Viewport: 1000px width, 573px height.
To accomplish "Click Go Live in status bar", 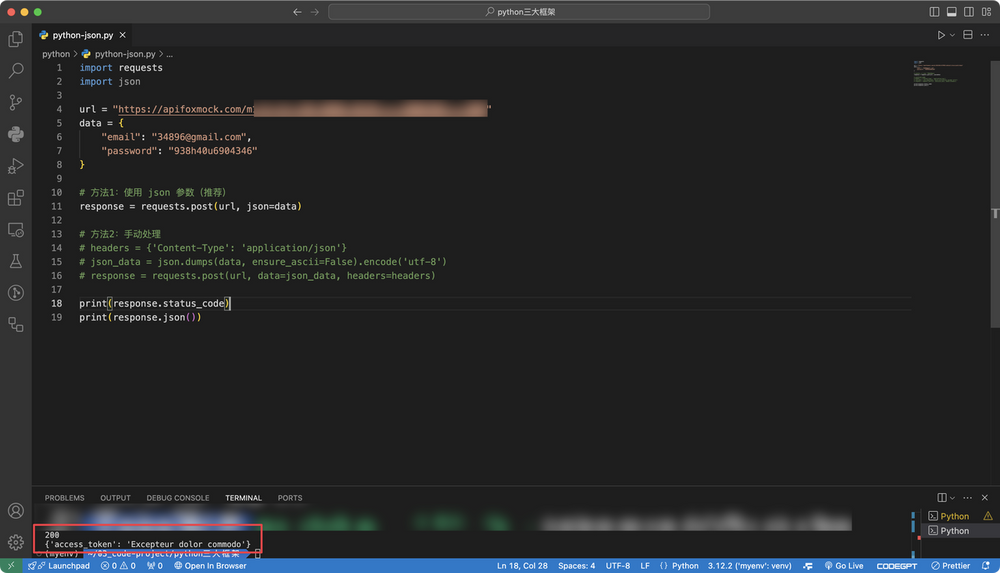I will [843, 566].
